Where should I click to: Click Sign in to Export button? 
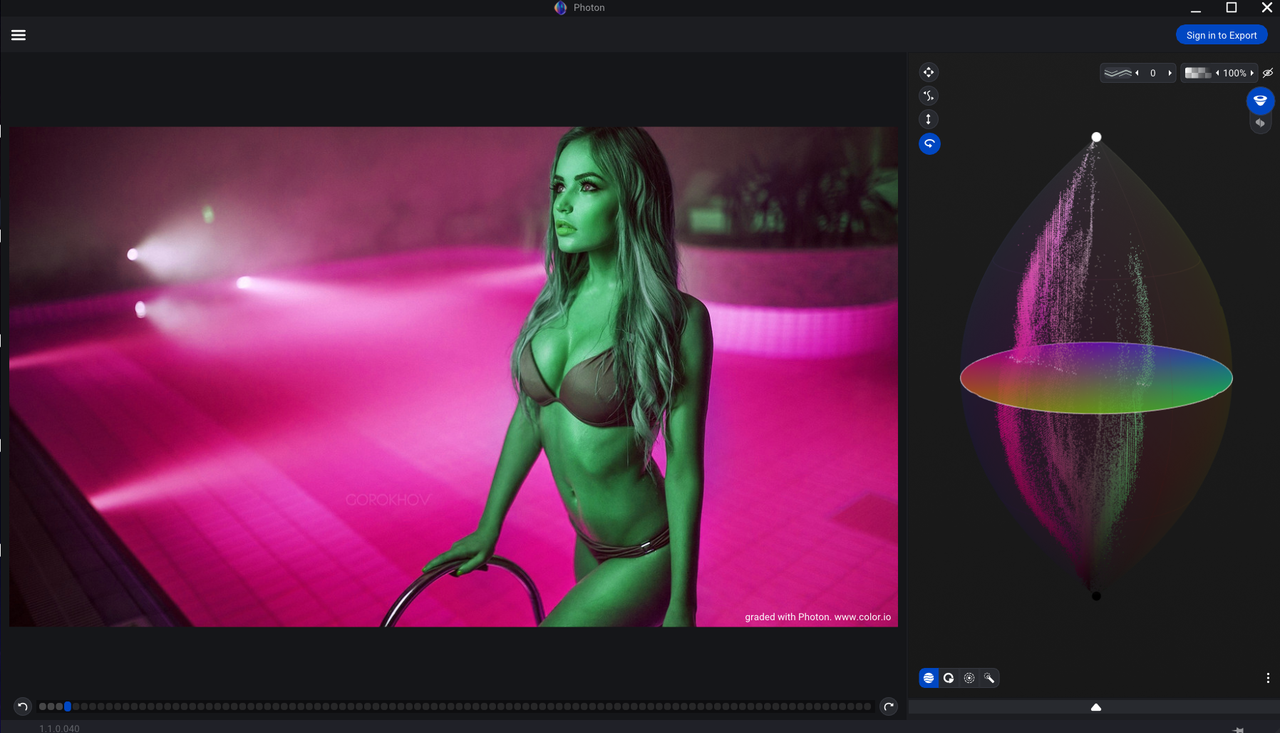1221,35
